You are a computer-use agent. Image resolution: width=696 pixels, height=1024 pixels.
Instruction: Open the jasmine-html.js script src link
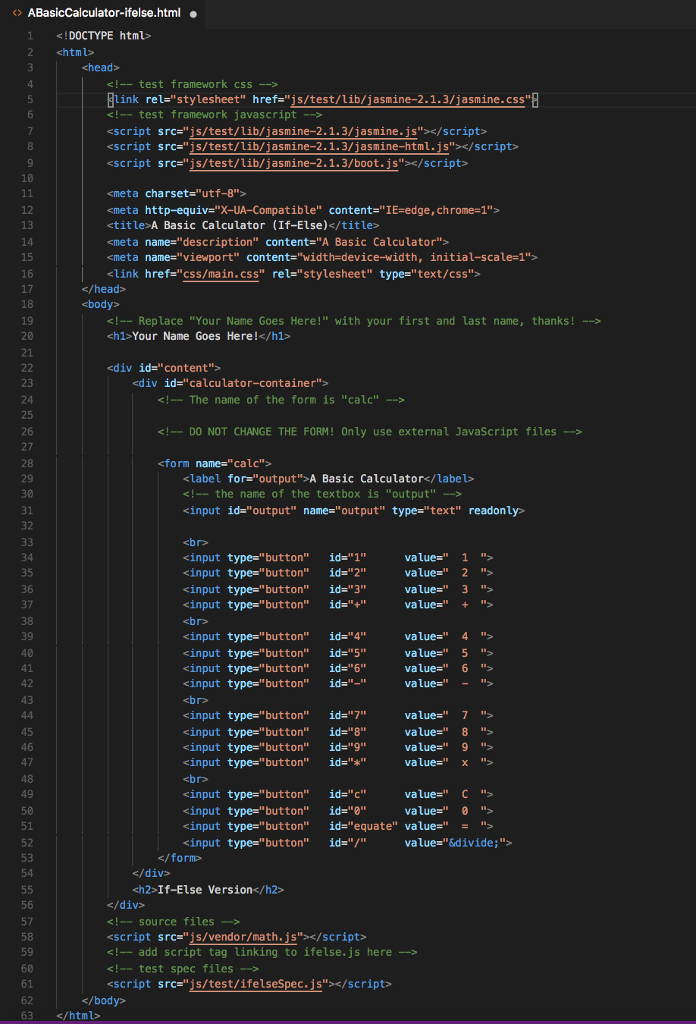coord(319,147)
